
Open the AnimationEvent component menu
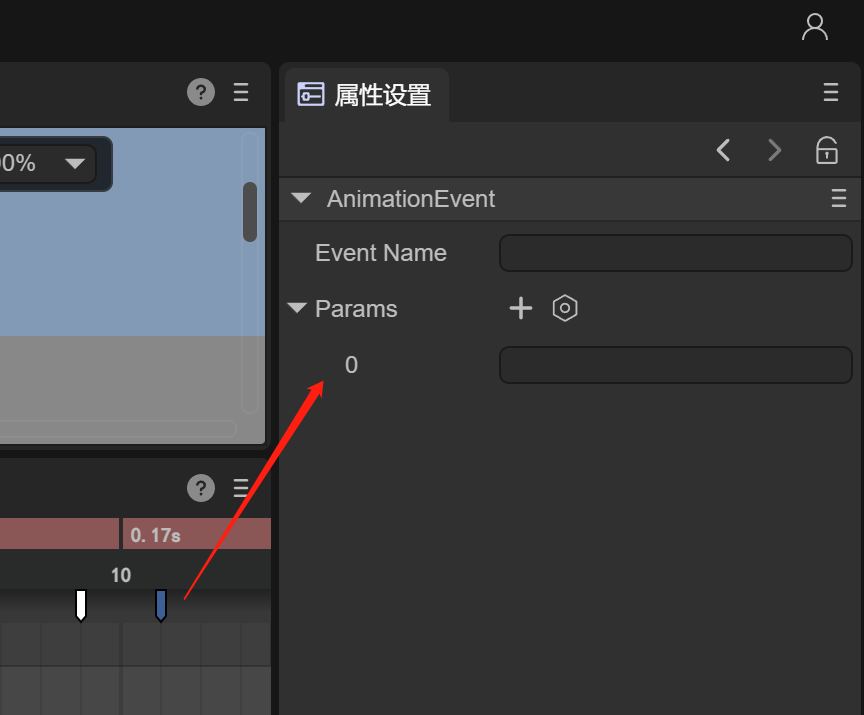pos(839,199)
